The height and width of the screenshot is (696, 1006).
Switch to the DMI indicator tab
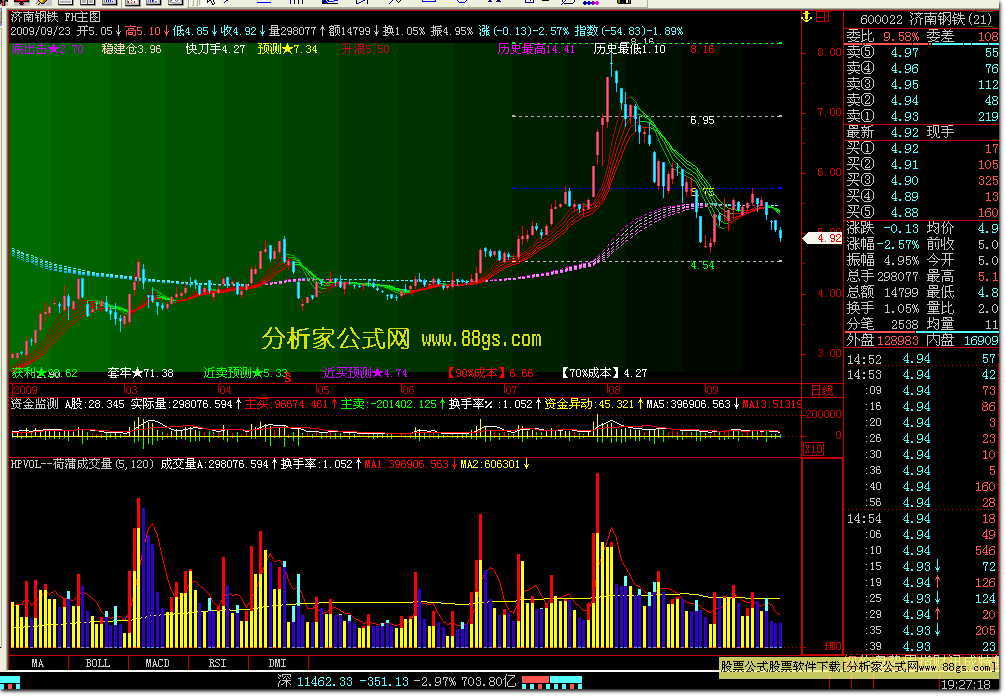(x=277, y=663)
